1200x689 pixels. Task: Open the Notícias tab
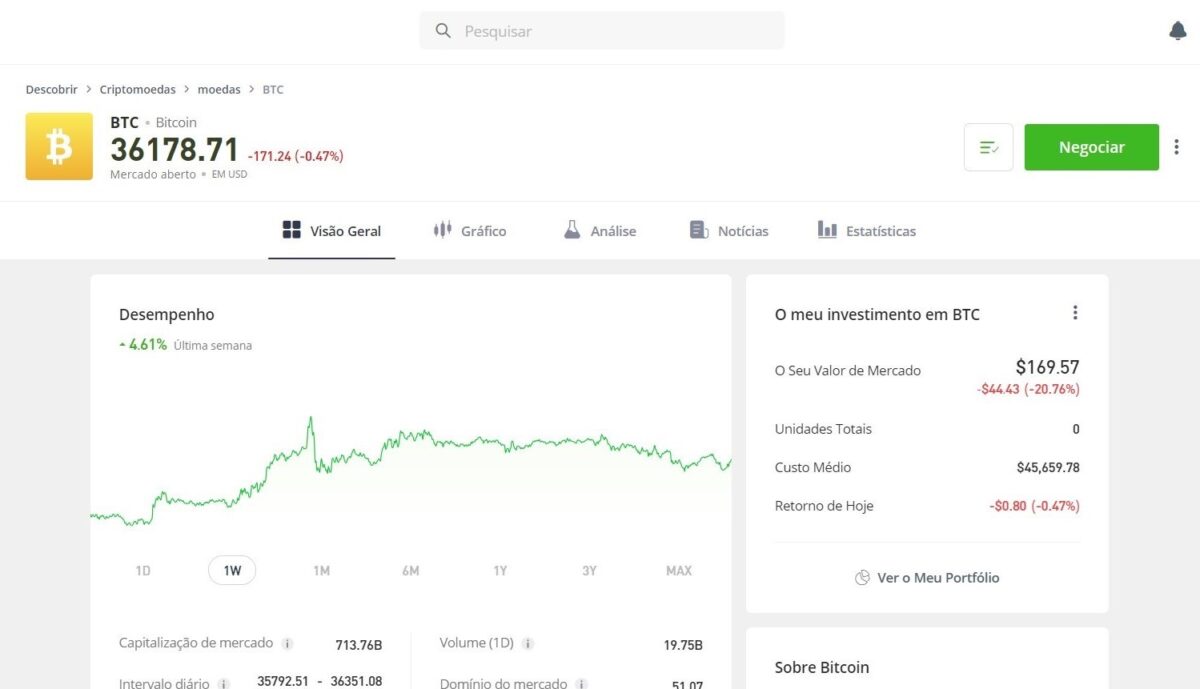[729, 231]
